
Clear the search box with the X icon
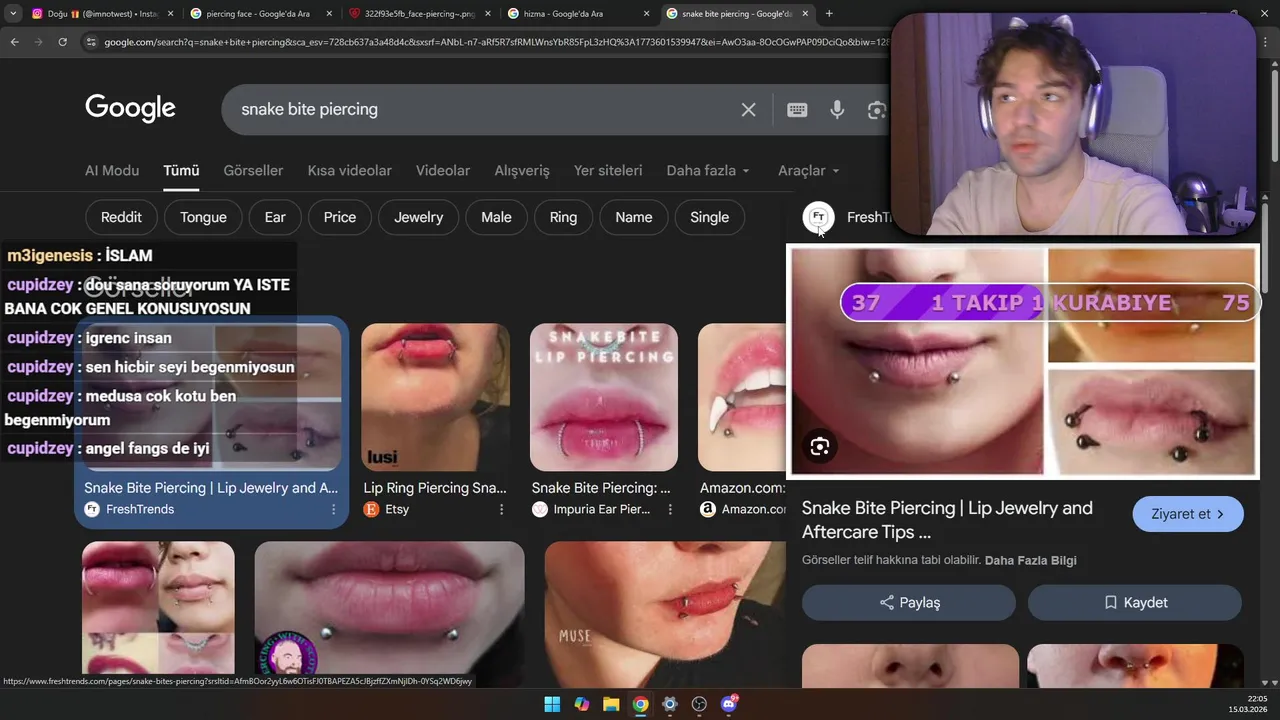(748, 110)
